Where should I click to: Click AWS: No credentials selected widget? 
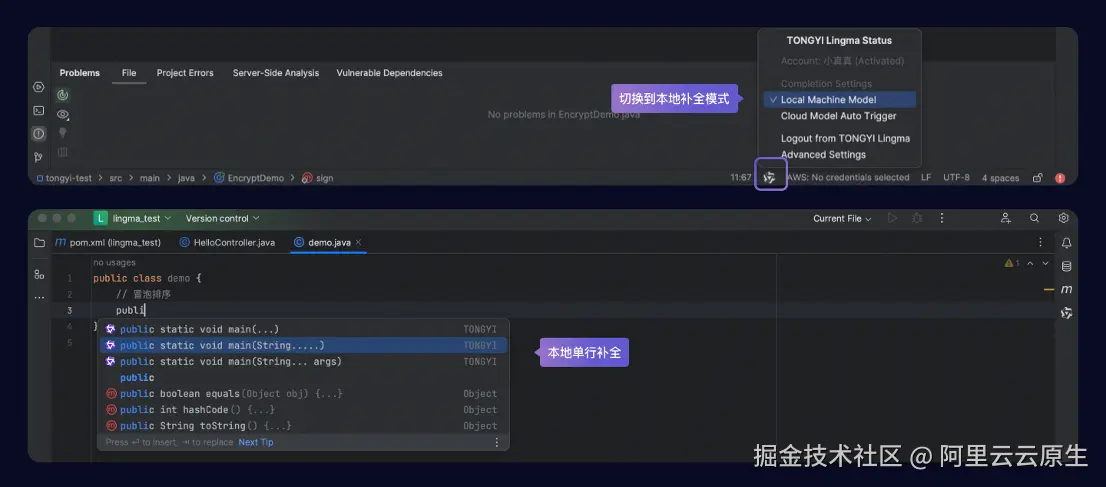[849, 178]
